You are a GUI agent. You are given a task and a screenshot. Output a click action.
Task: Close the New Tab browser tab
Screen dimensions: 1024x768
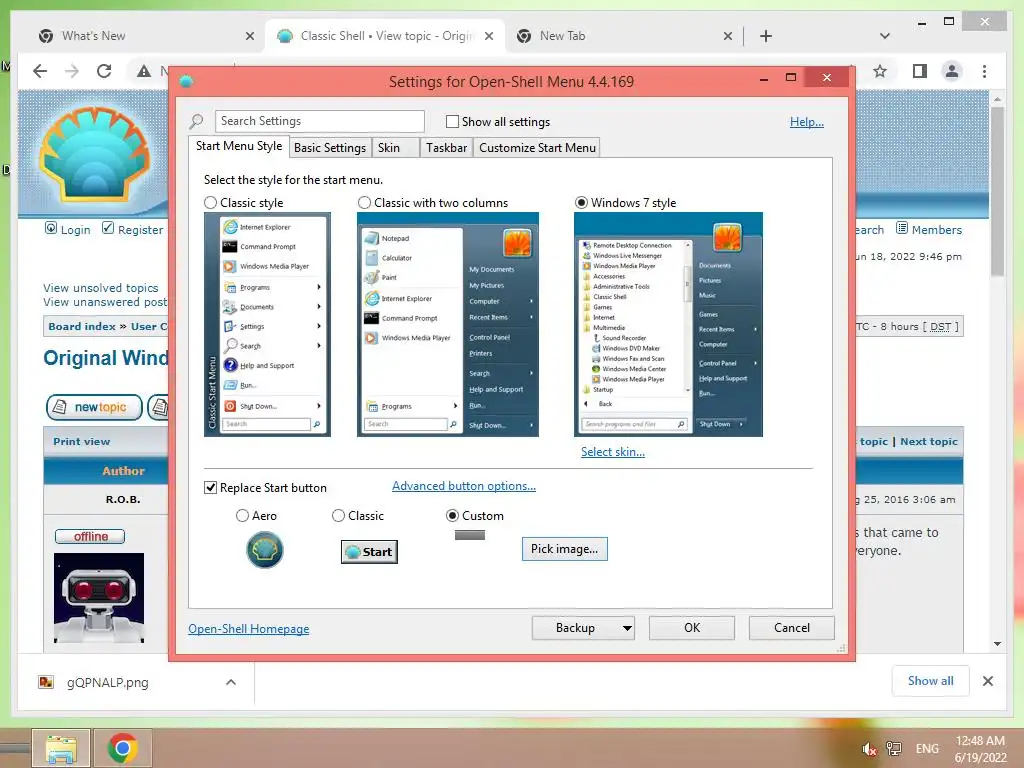[x=728, y=37]
